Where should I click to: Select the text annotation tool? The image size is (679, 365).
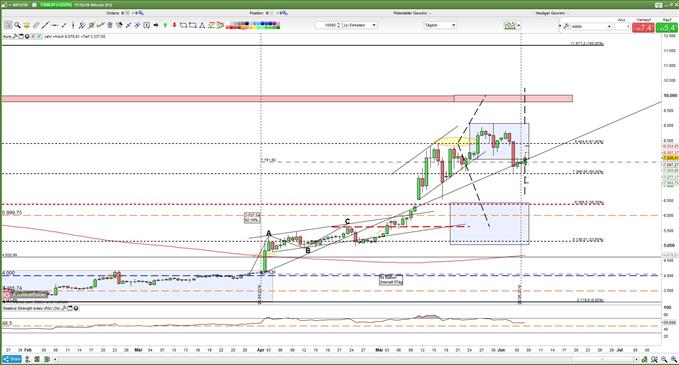(x=146, y=25)
